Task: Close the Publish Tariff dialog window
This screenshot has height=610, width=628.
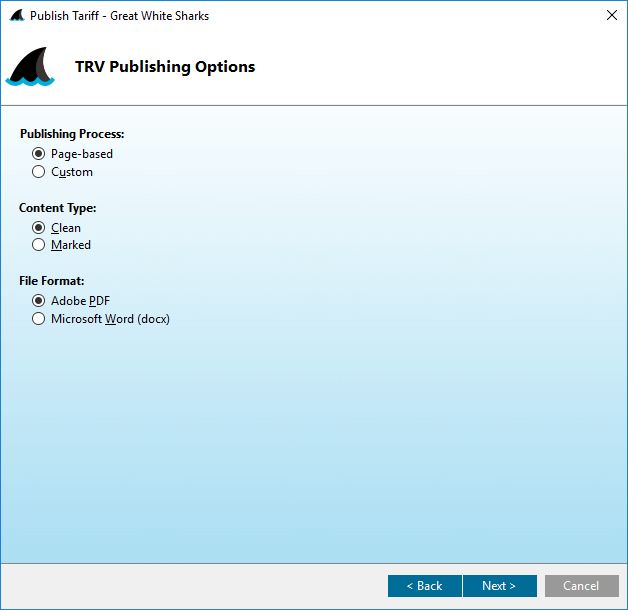Action: (x=611, y=15)
